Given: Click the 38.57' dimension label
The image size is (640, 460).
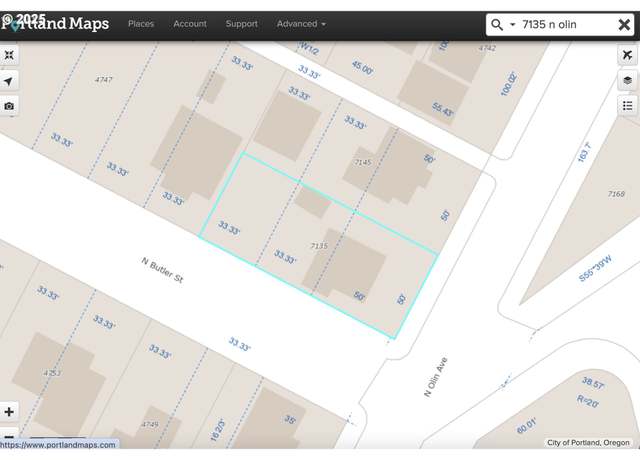Looking at the screenshot, I should (593, 383).
